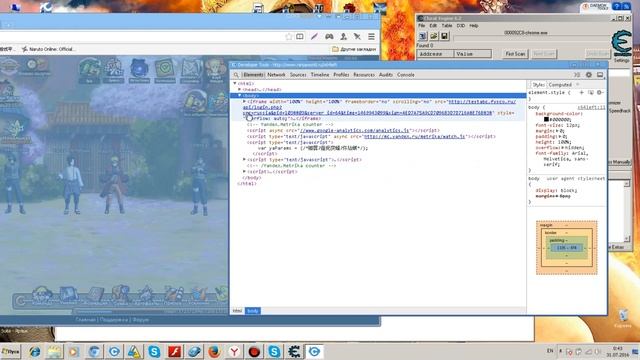Open the process list icon in Cheat Engine
Image resolution: width=640 pixels, height=360 pixels.
(x=422, y=36)
